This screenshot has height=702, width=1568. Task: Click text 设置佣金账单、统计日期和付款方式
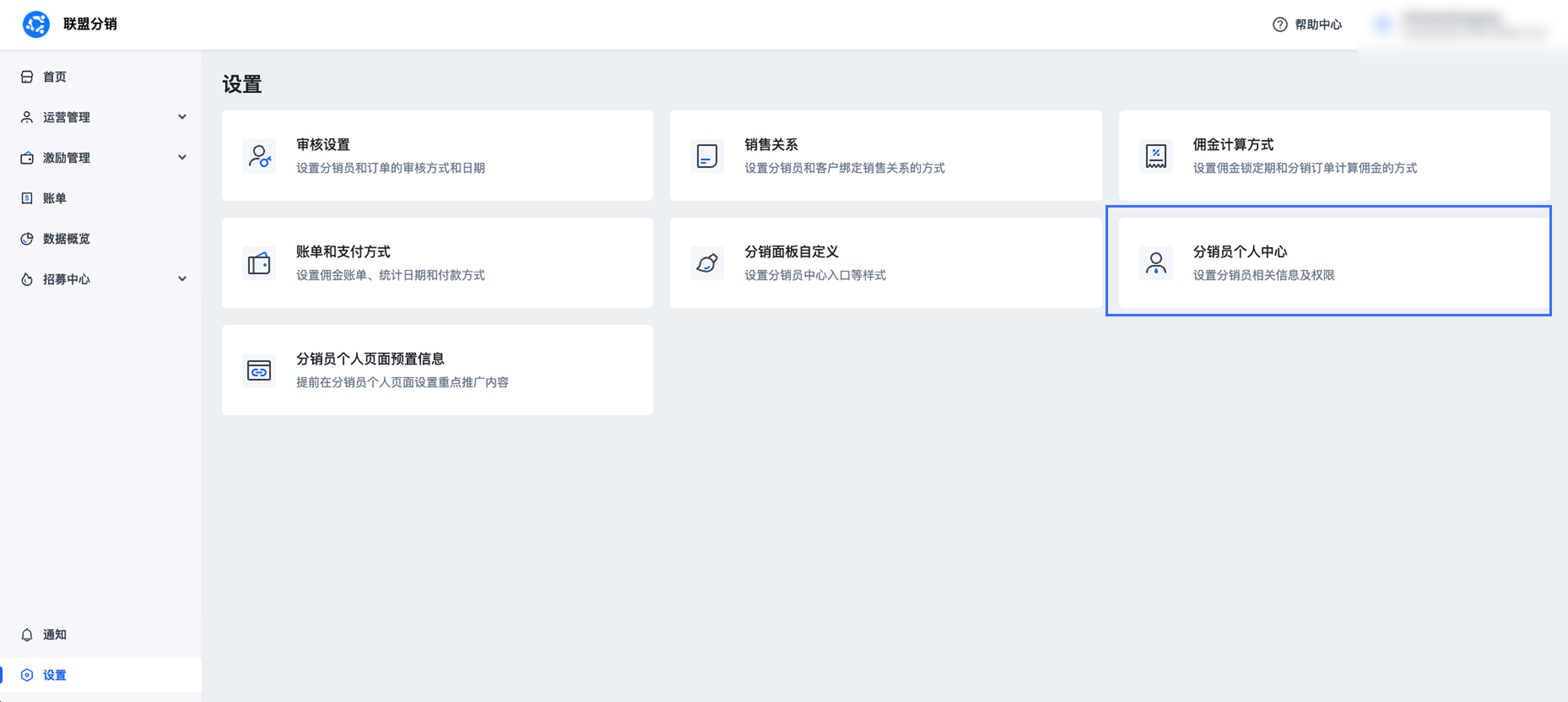tap(391, 275)
